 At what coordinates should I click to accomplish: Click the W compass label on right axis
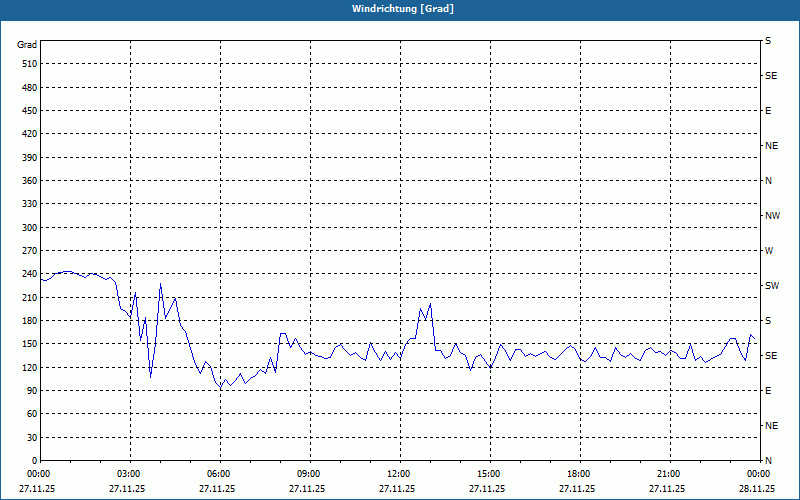(769, 250)
